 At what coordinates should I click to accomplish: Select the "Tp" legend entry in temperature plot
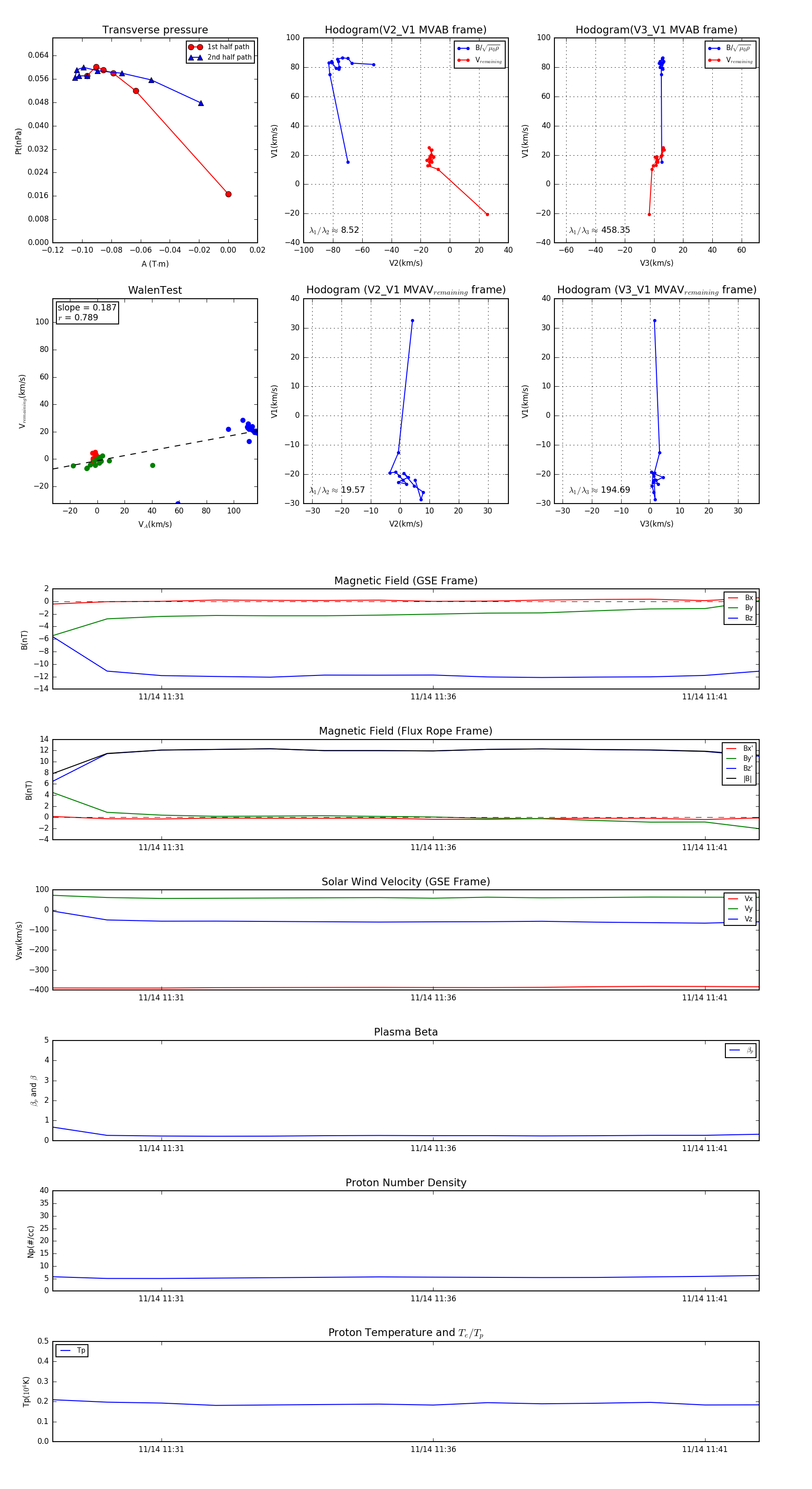[x=72, y=1350]
